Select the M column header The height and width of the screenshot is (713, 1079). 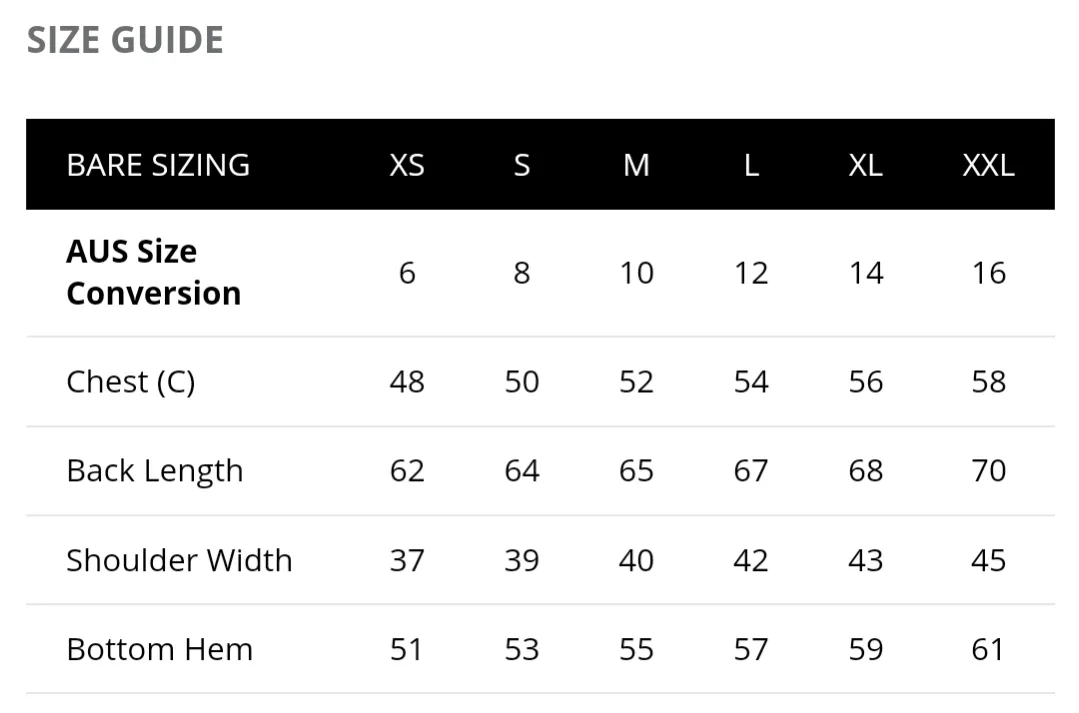pyautogui.click(x=636, y=165)
